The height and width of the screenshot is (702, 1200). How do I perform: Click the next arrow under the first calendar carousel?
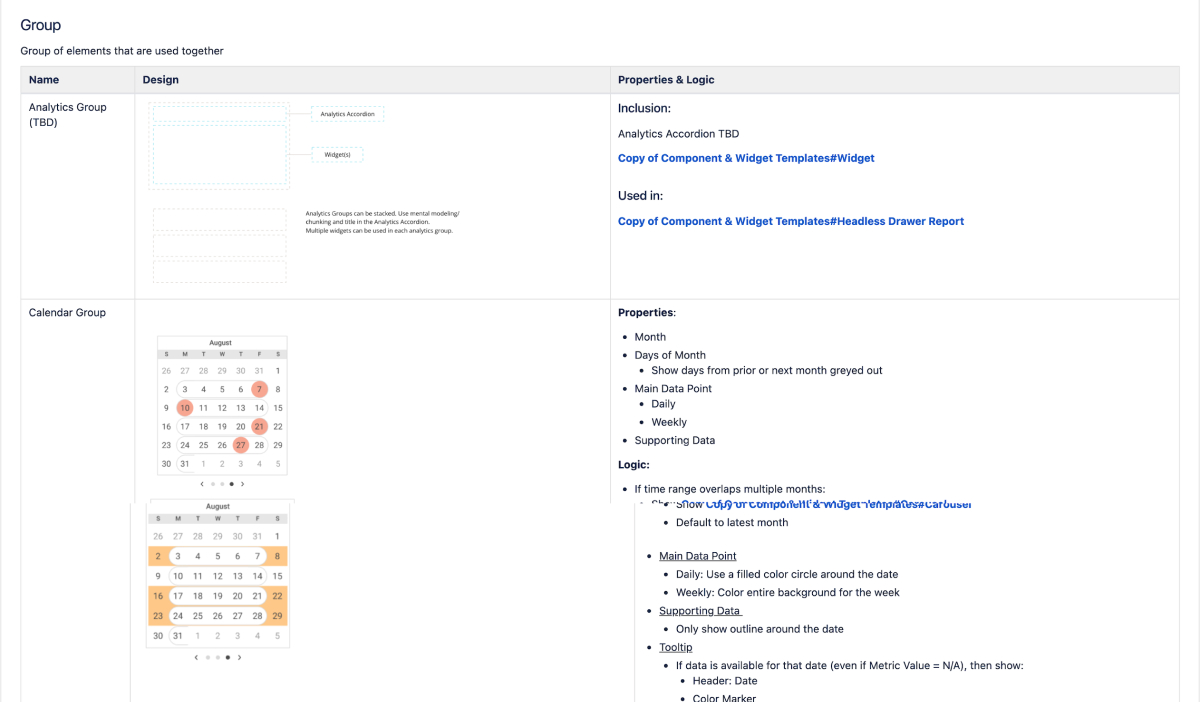click(x=242, y=484)
